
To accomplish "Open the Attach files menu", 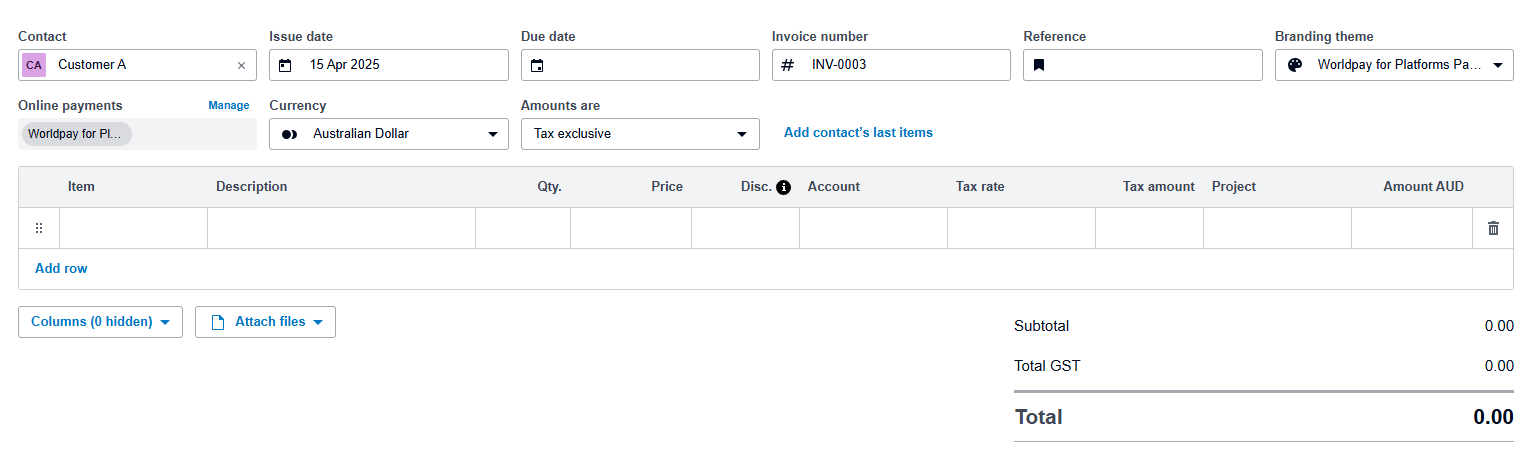I will [265, 322].
